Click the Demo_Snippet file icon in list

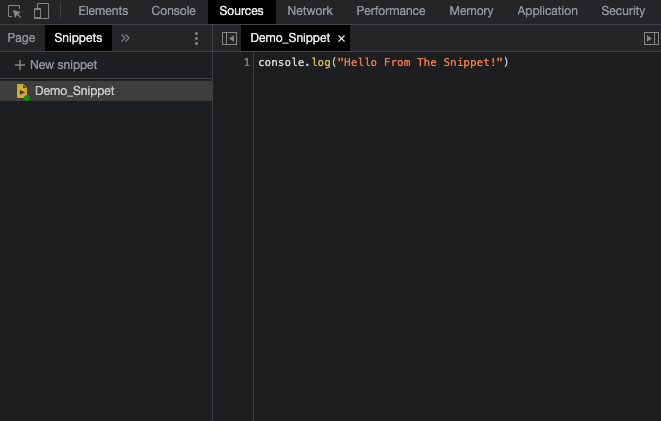(22, 91)
